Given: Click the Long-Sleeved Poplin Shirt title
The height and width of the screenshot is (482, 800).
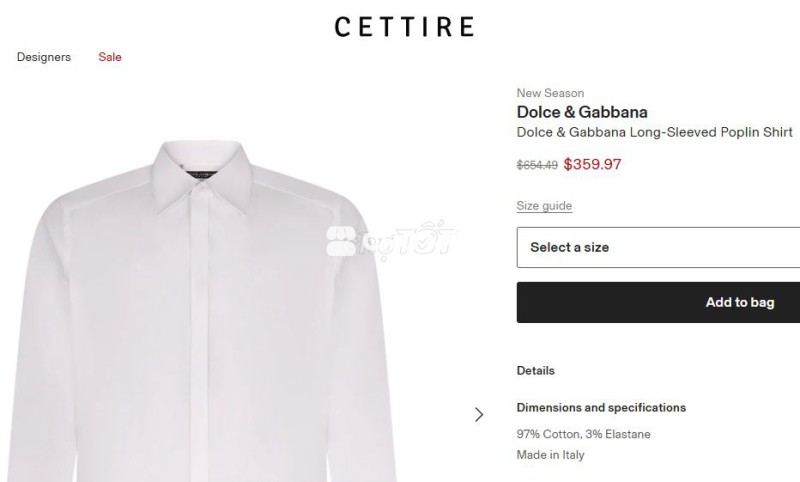Looking at the screenshot, I should click(x=654, y=132).
